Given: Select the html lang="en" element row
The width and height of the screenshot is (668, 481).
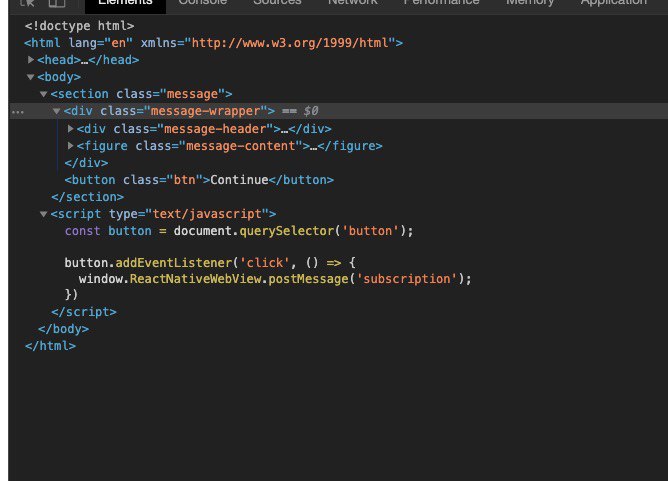Looking at the screenshot, I should point(213,43).
